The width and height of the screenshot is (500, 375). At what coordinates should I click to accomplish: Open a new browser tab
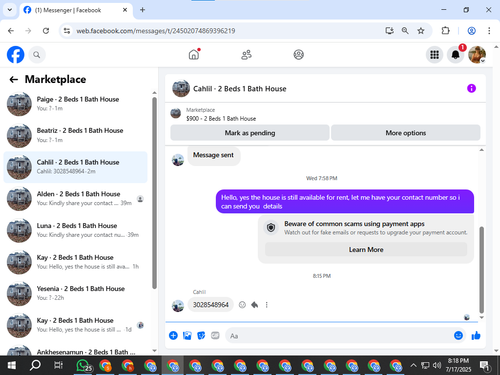point(142,10)
